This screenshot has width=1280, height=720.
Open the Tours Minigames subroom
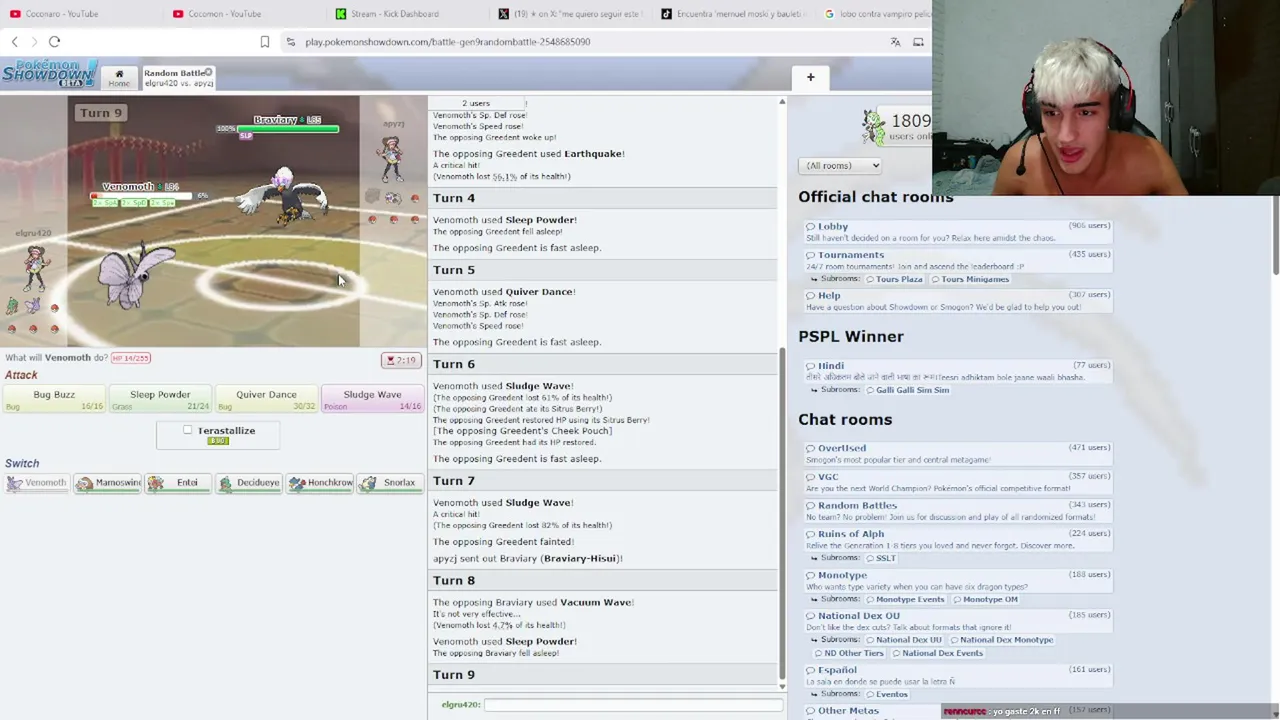(x=970, y=279)
